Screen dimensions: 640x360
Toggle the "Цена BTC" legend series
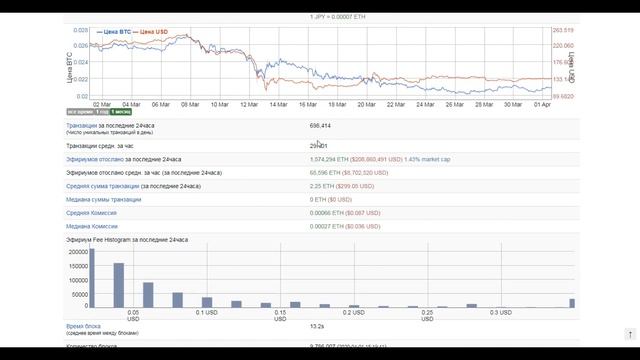tap(114, 32)
